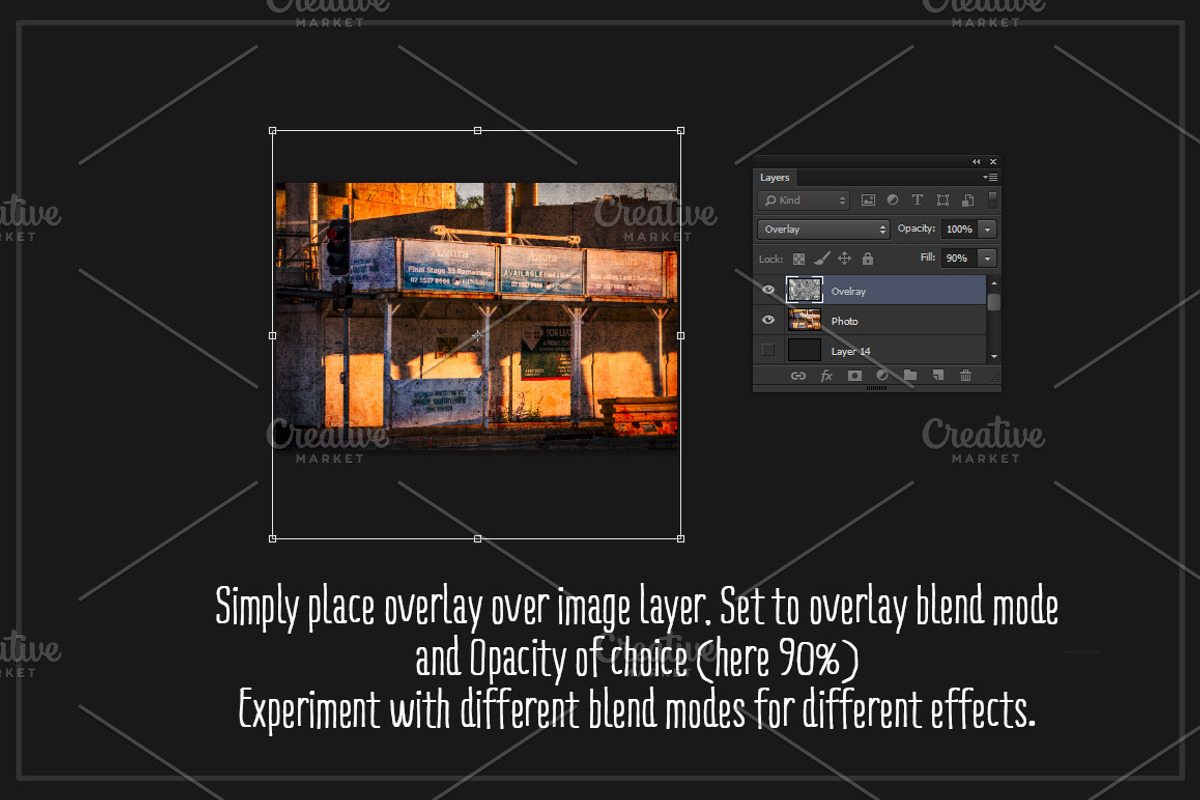The image size is (1200, 800).
Task: Create new fill or adjustment layer
Action: click(x=883, y=376)
